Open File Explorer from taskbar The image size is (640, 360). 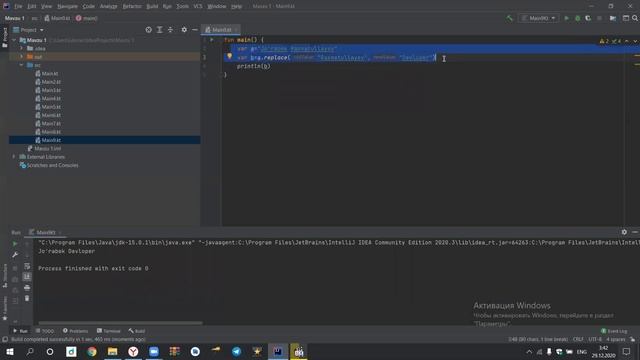pyautogui.click(x=113, y=351)
